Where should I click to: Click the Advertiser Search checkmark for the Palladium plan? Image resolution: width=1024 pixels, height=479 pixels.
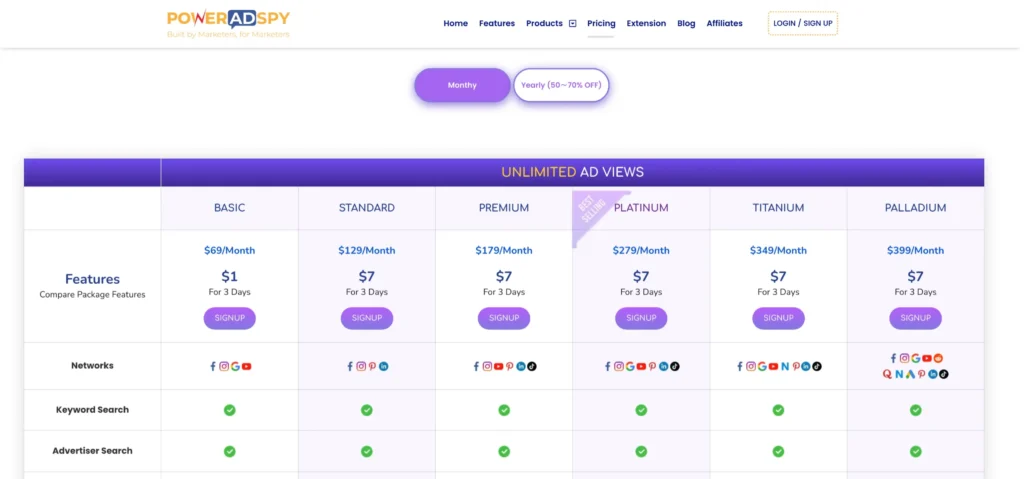(915, 451)
